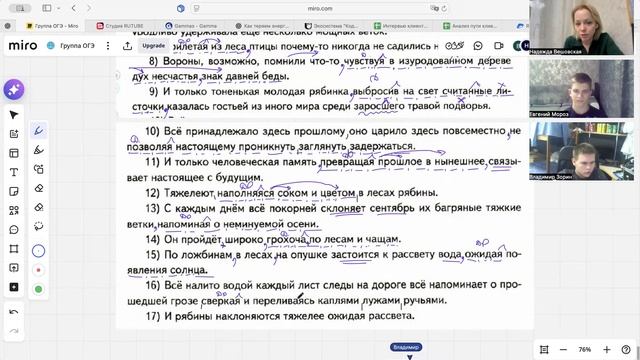Go forward in Safari history
The height and width of the screenshot is (360, 640).
pos(89,8)
